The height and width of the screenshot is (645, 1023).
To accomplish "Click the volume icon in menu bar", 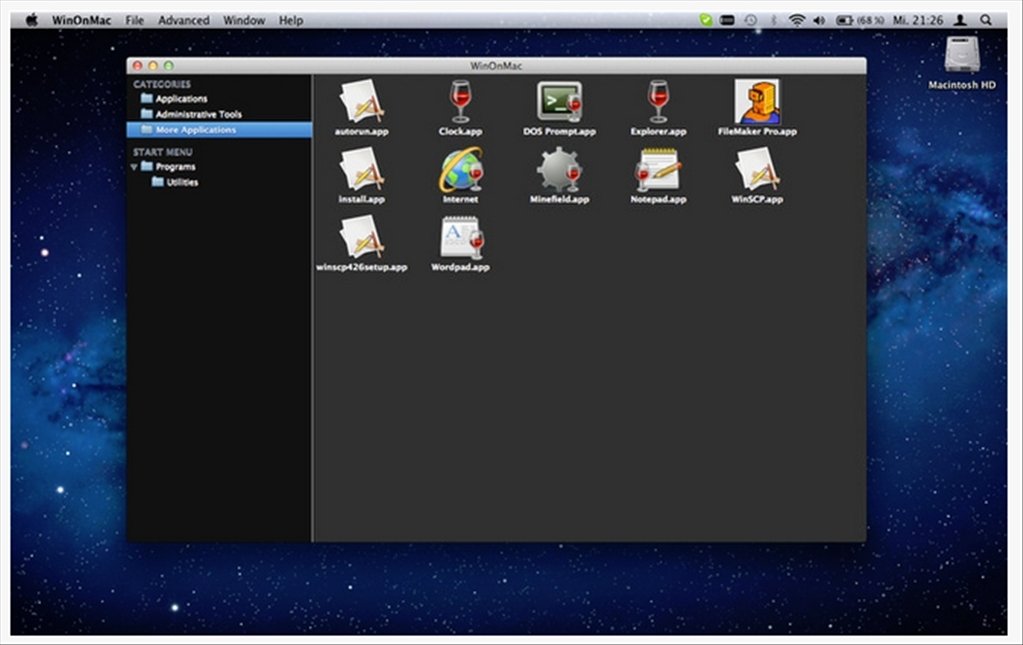I will pyautogui.click(x=819, y=20).
